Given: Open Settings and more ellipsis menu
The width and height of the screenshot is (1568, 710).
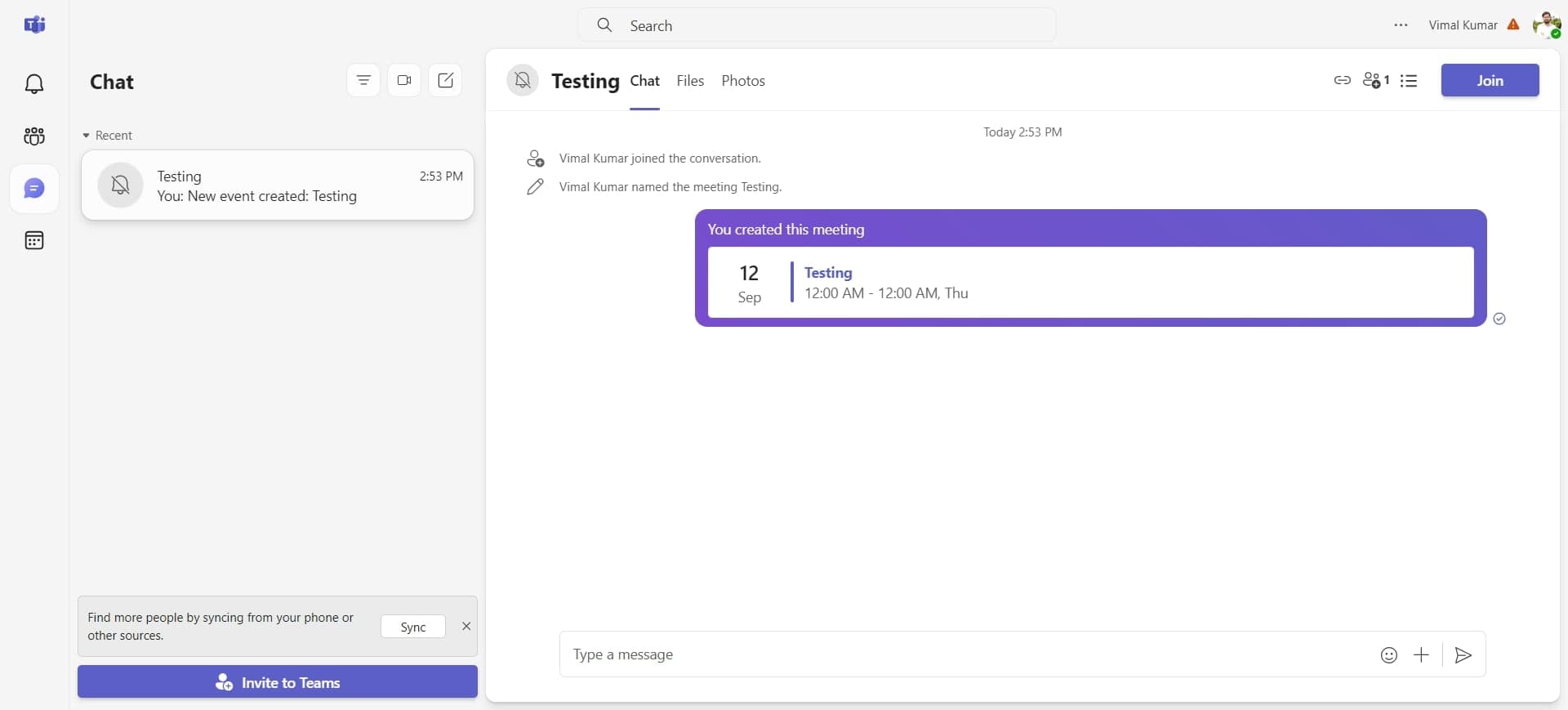Looking at the screenshot, I should click(x=1401, y=25).
